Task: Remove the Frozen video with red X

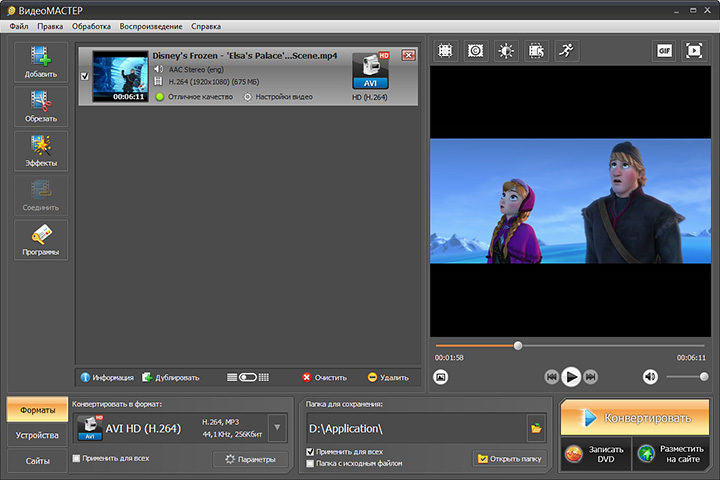Action: pyautogui.click(x=408, y=55)
